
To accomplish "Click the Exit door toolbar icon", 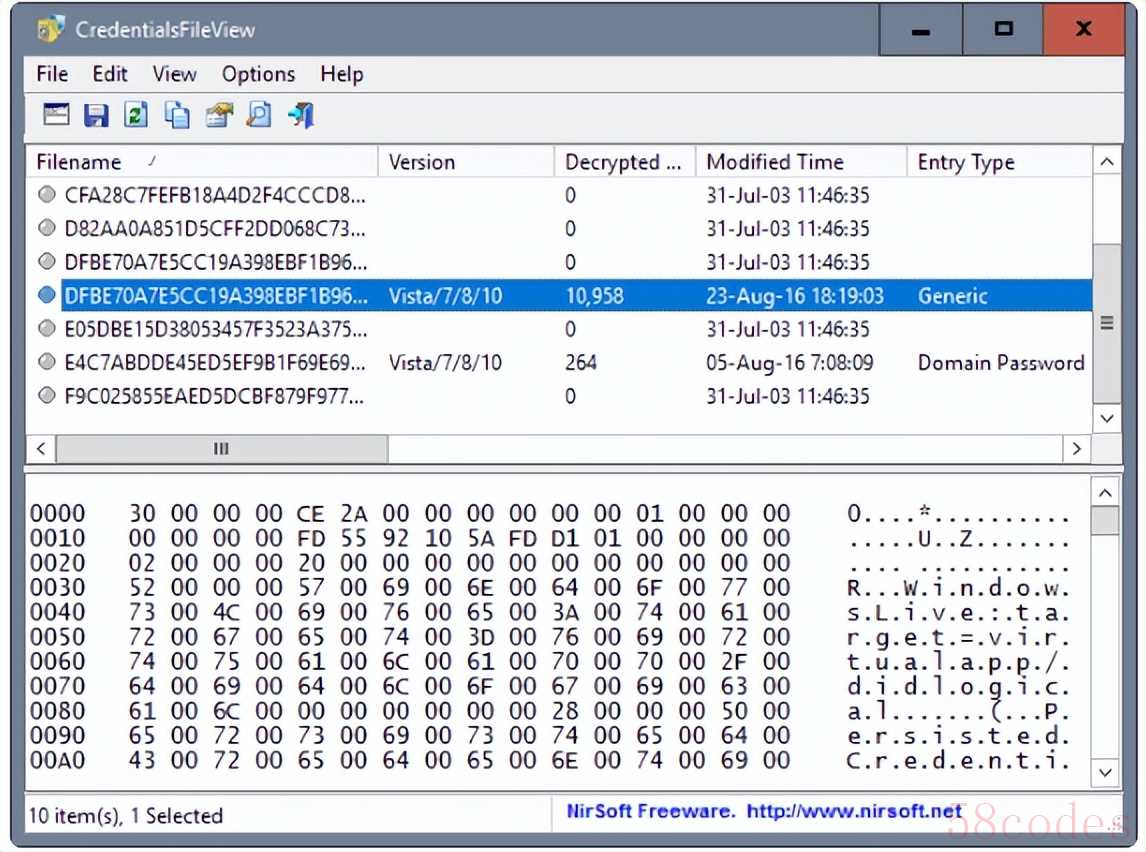I will 300,116.
